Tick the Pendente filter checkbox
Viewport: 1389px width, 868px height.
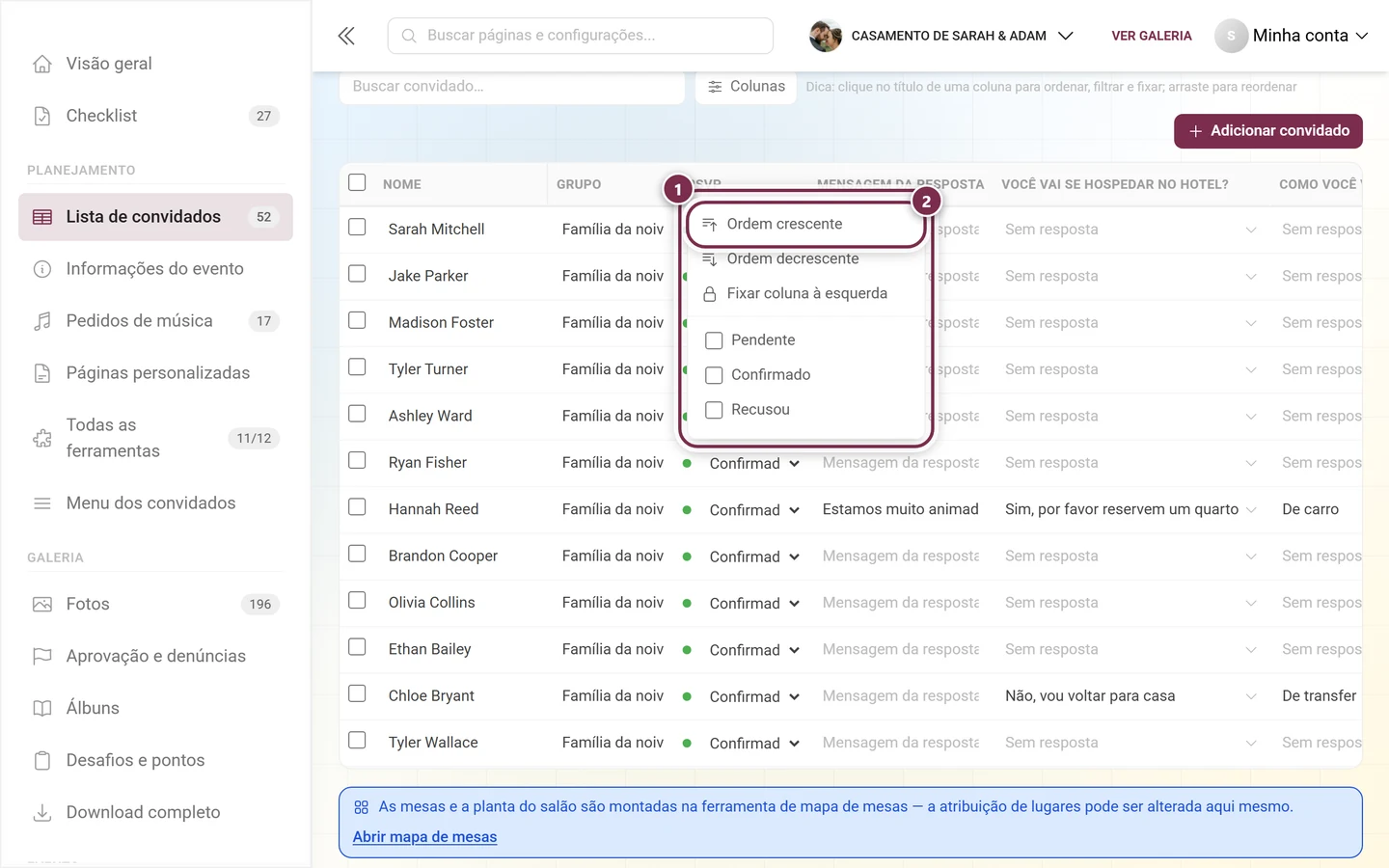coord(714,340)
